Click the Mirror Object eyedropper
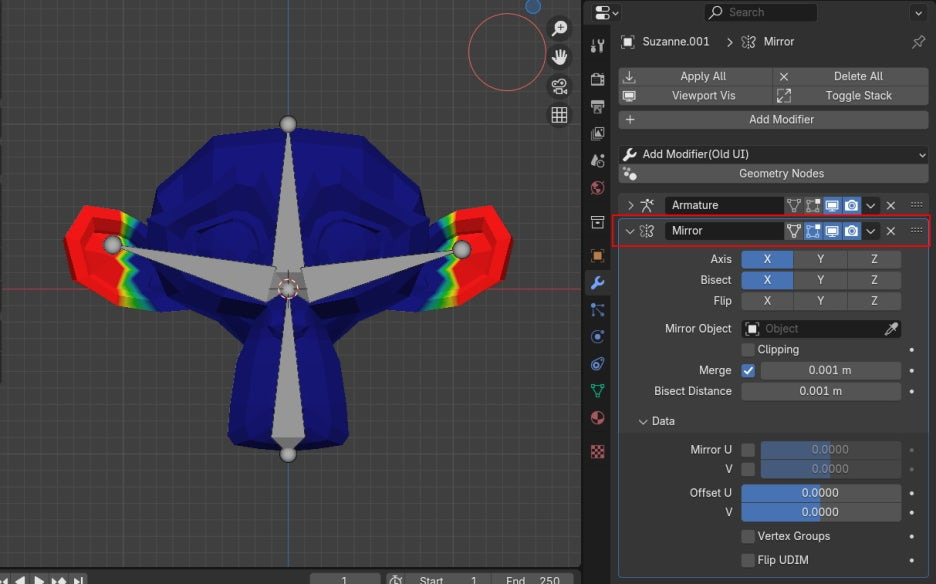 [x=891, y=329]
